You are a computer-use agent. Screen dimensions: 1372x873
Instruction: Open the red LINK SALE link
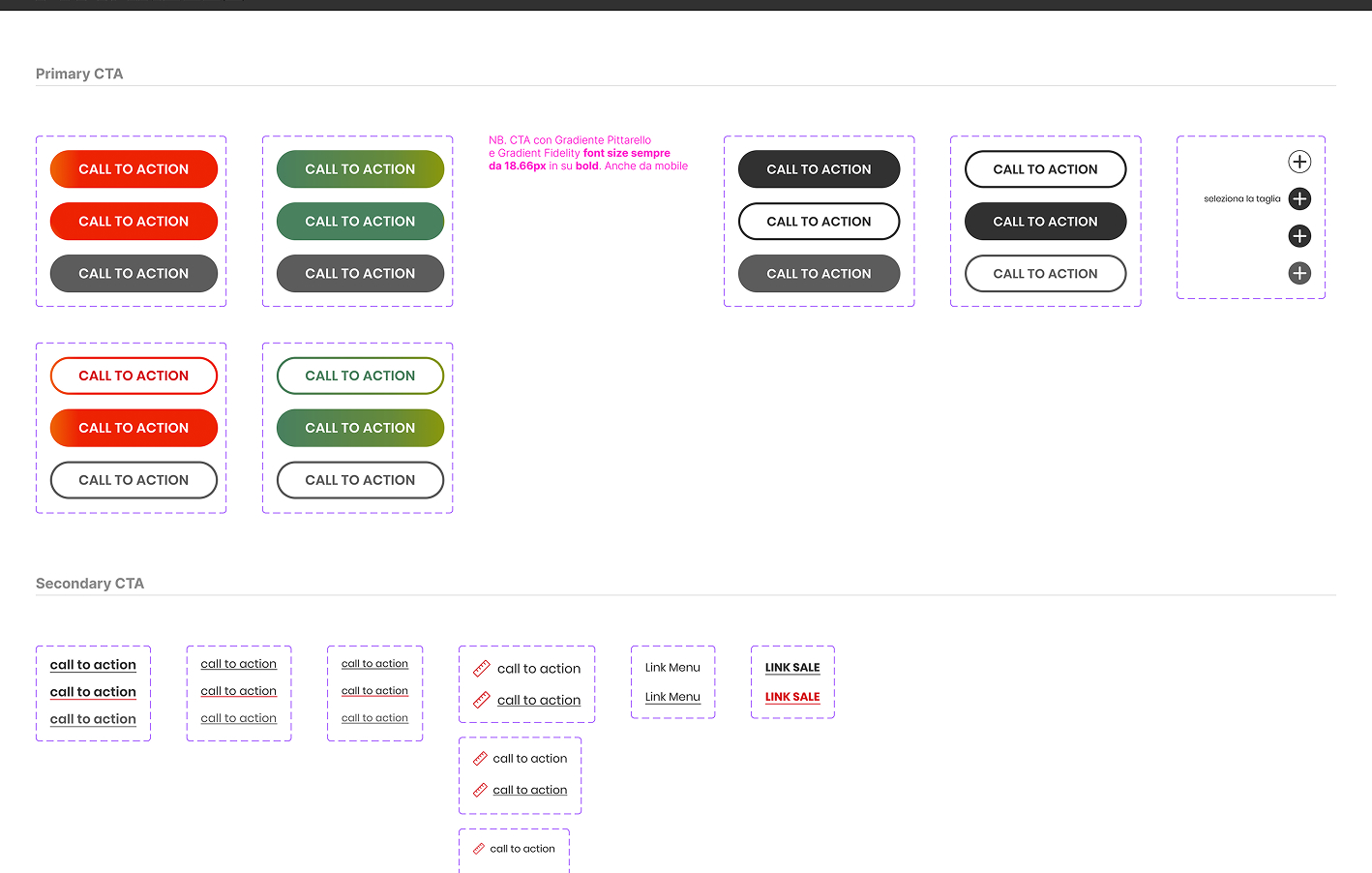(791, 697)
